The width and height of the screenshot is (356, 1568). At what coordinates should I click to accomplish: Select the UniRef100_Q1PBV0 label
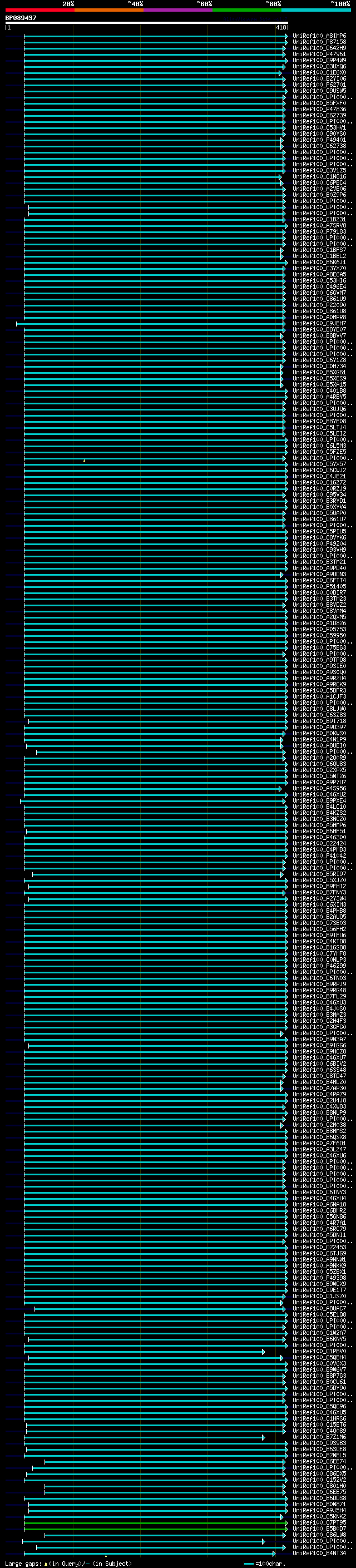pos(319,1351)
